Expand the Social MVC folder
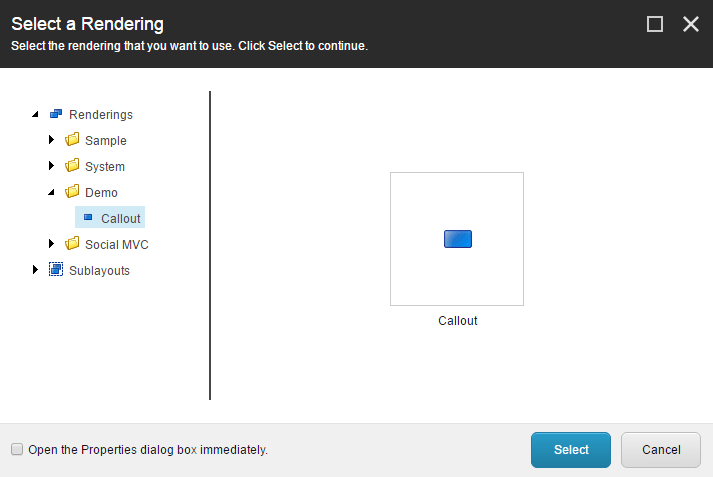Viewport: 713px width, 477px height. click(x=52, y=244)
